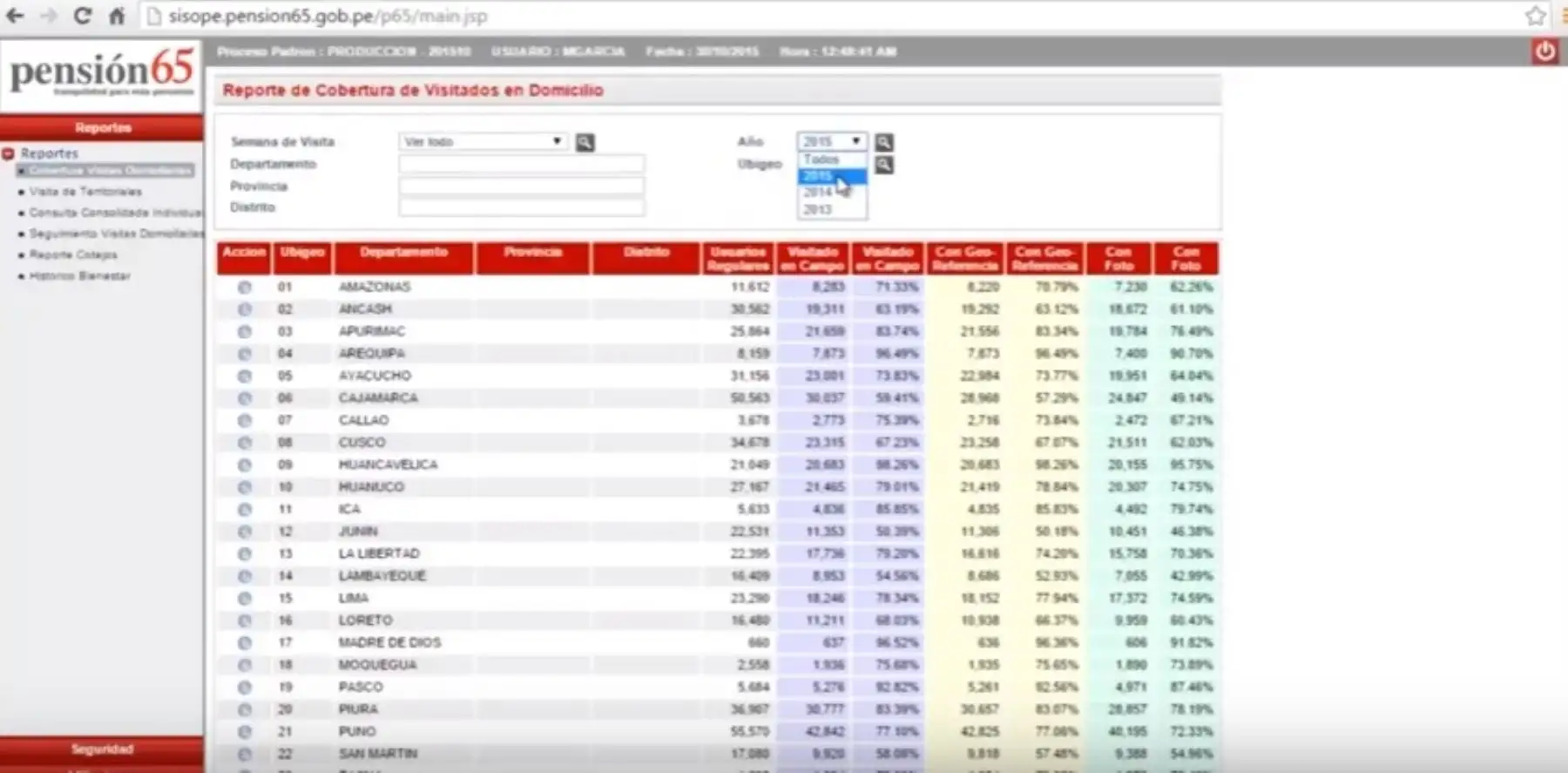
Task: Bookmark this page with the star
Action: [1536, 16]
